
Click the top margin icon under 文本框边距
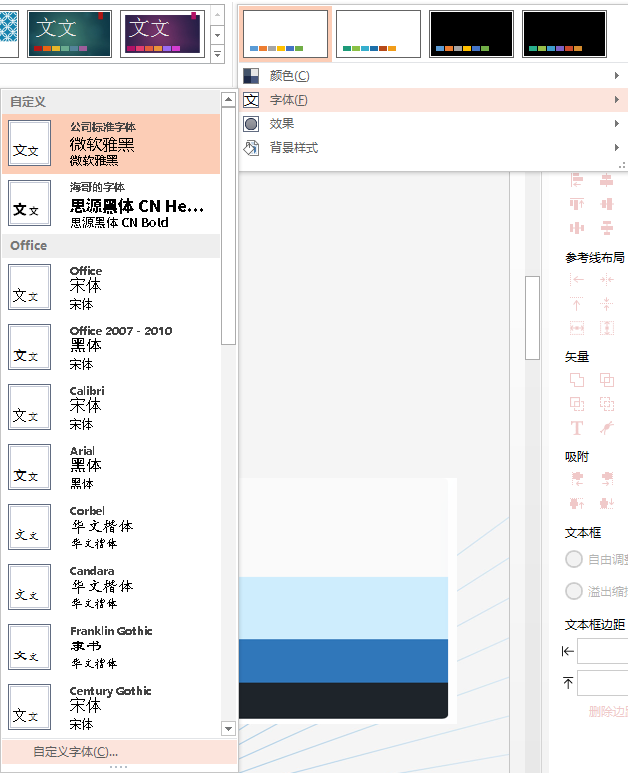(568, 683)
